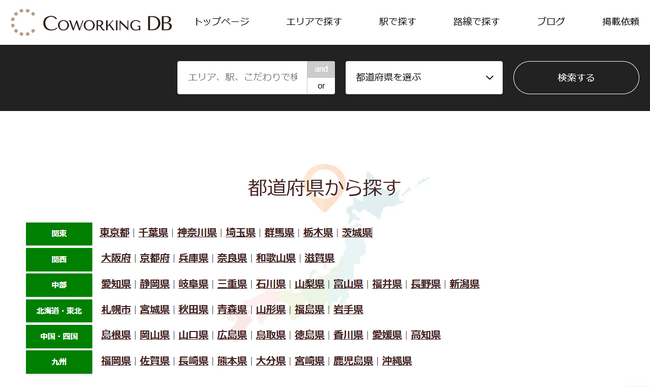The image size is (650, 388).
Task: Open the 掲載依頼 menu item
Action: [621, 22]
